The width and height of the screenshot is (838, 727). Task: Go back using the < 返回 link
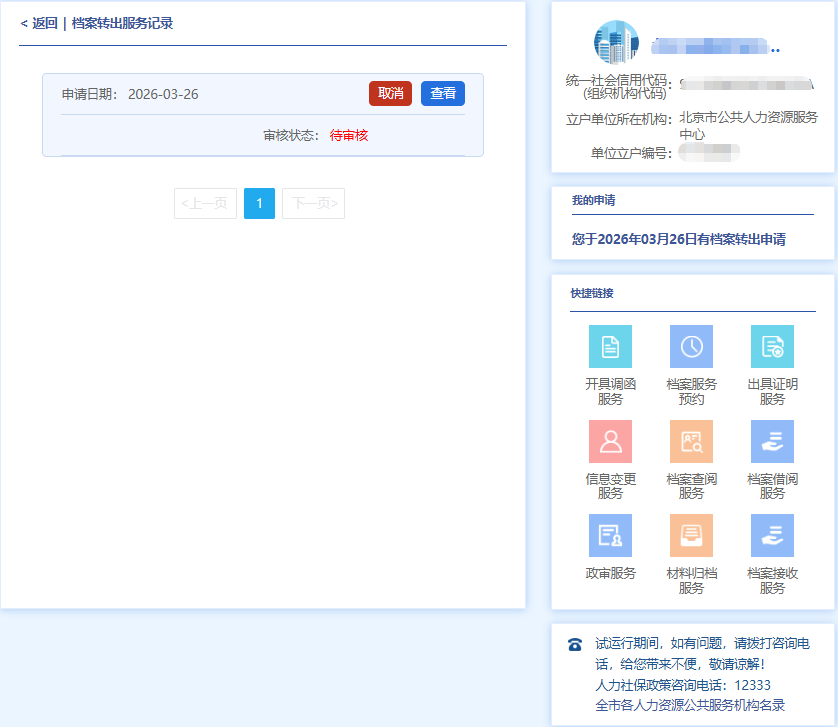[x=39, y=23]
